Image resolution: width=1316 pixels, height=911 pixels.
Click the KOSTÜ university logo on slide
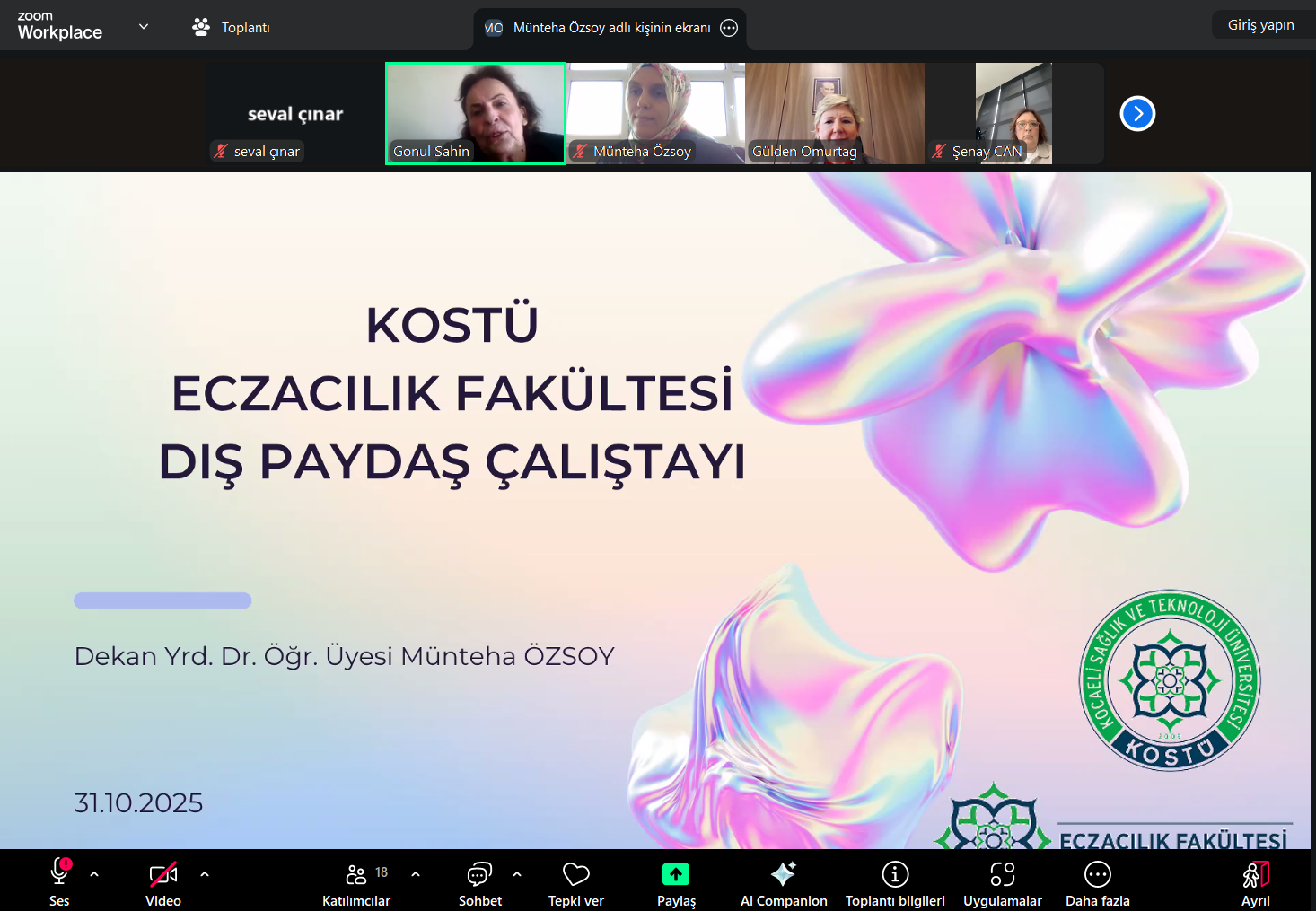point(1170,680)
